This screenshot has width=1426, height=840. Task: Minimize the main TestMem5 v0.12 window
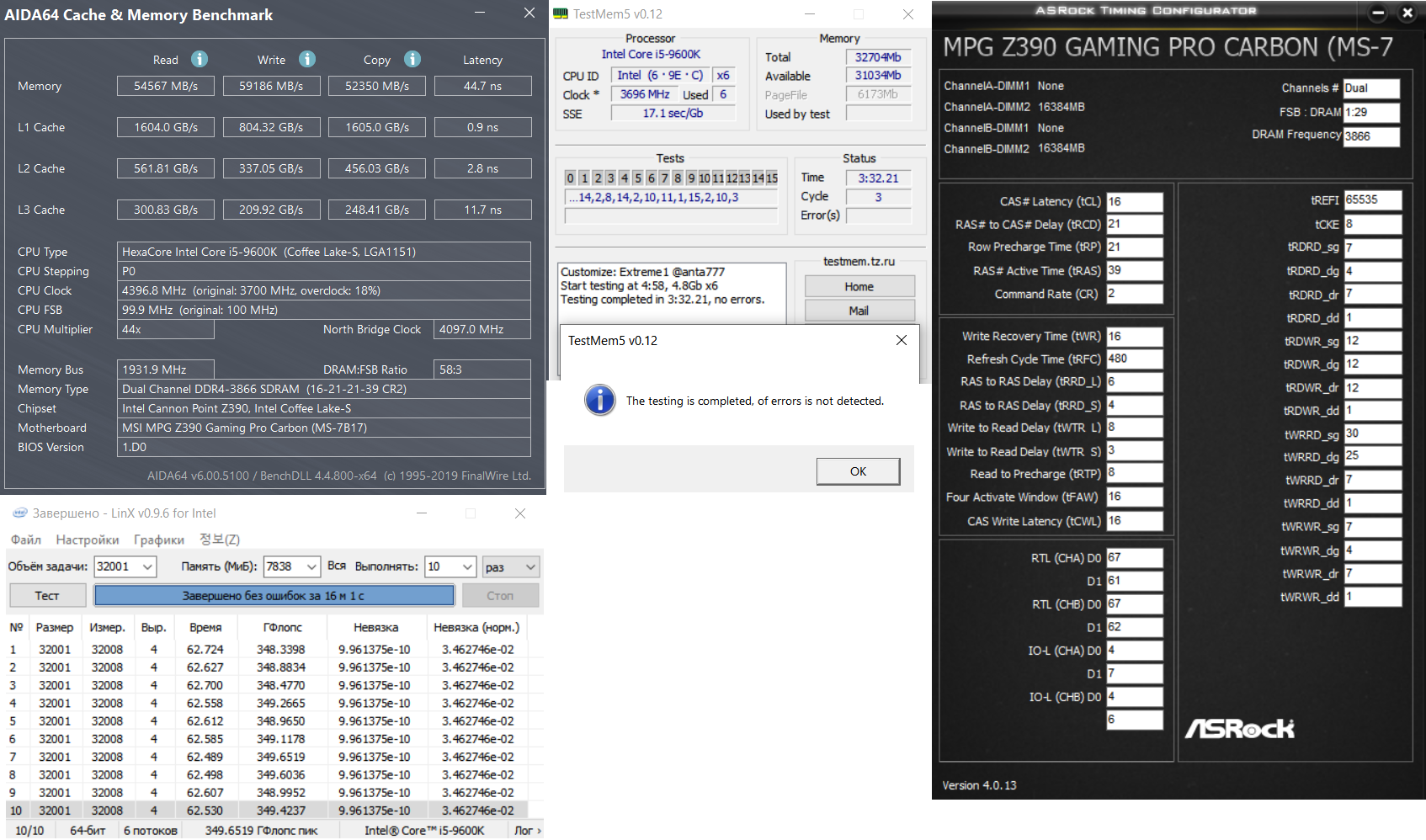point(809,14)
